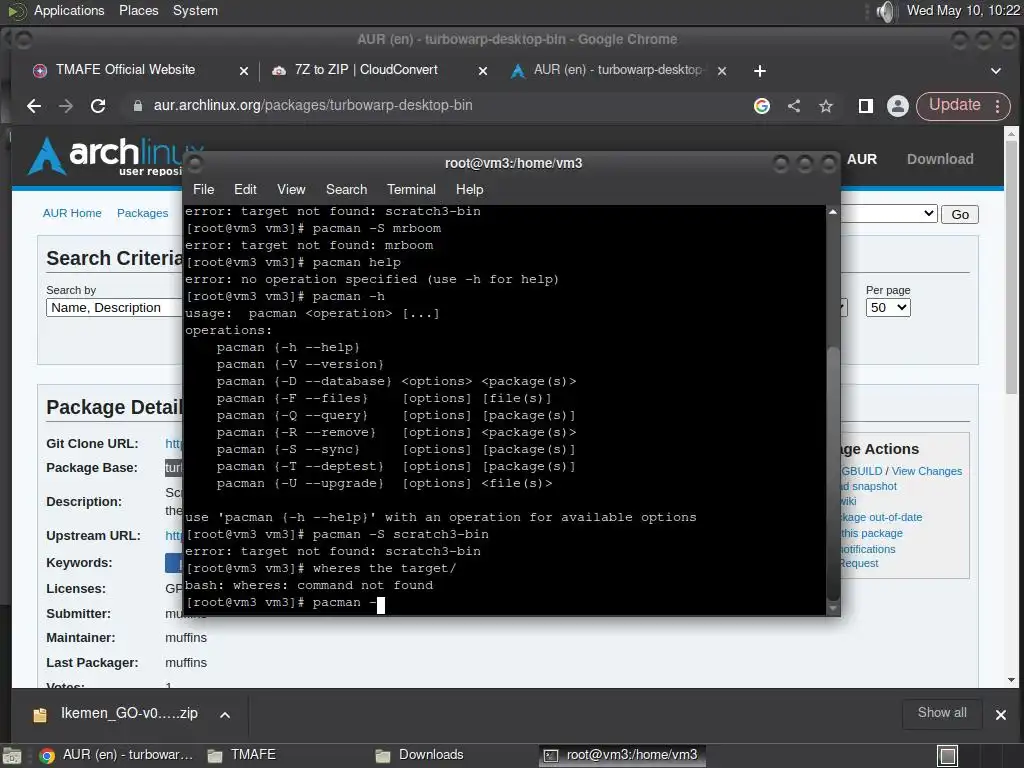This screenshot has width=1024, height=768.
Task: Open AUR Home link
Action: tap(72, 213)
